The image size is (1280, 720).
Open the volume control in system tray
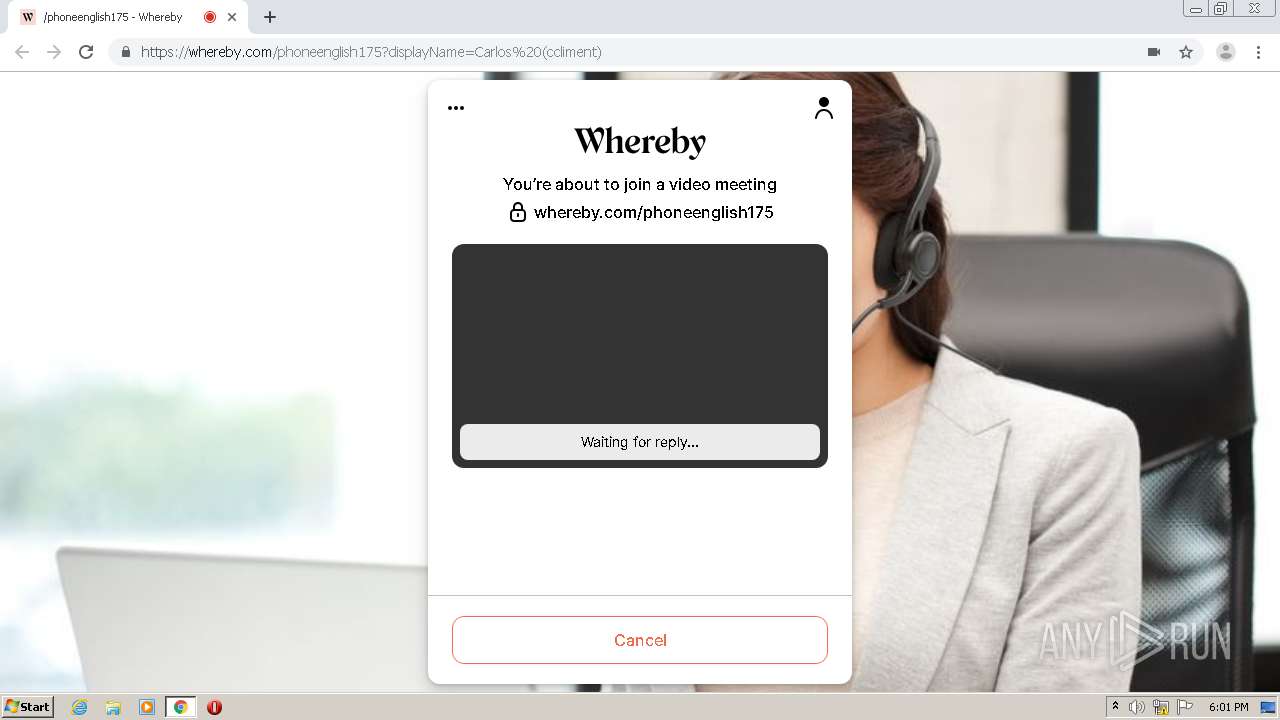point(1137,707)
